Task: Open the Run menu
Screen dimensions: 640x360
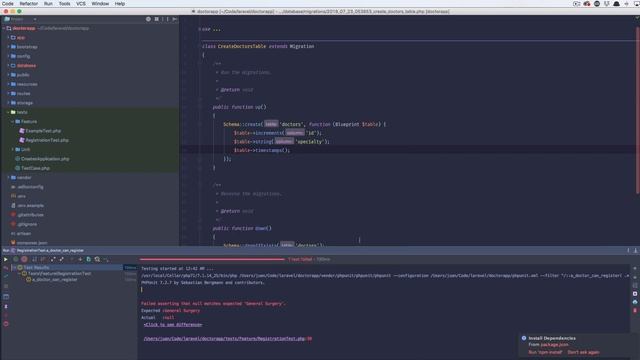Action: point(48,4)
